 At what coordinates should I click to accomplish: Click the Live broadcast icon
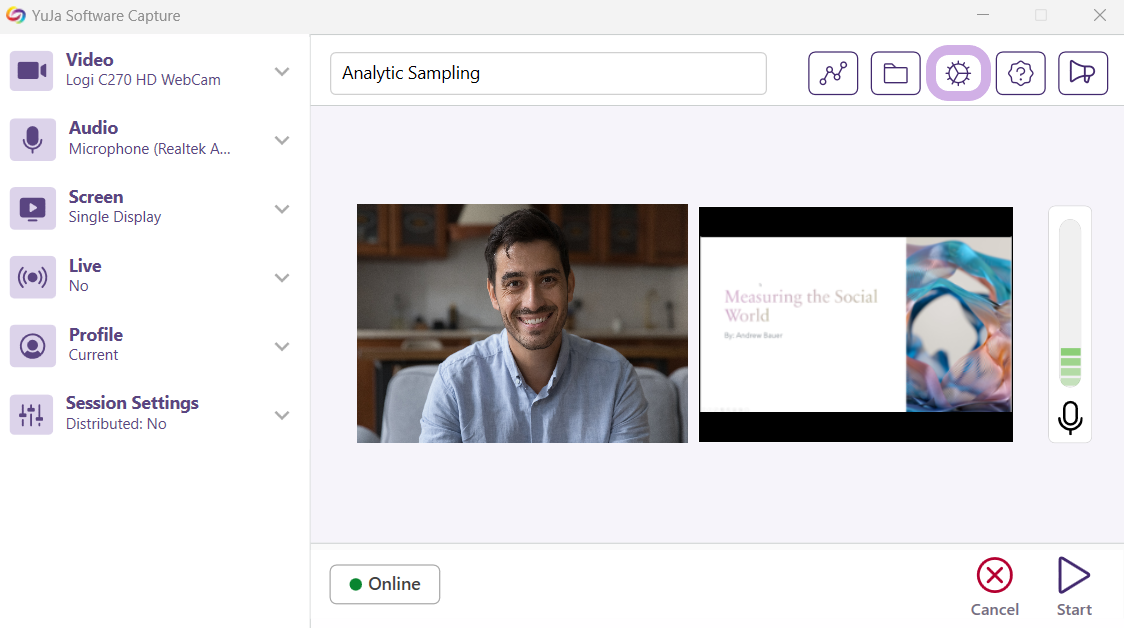[x=32, y=277]
